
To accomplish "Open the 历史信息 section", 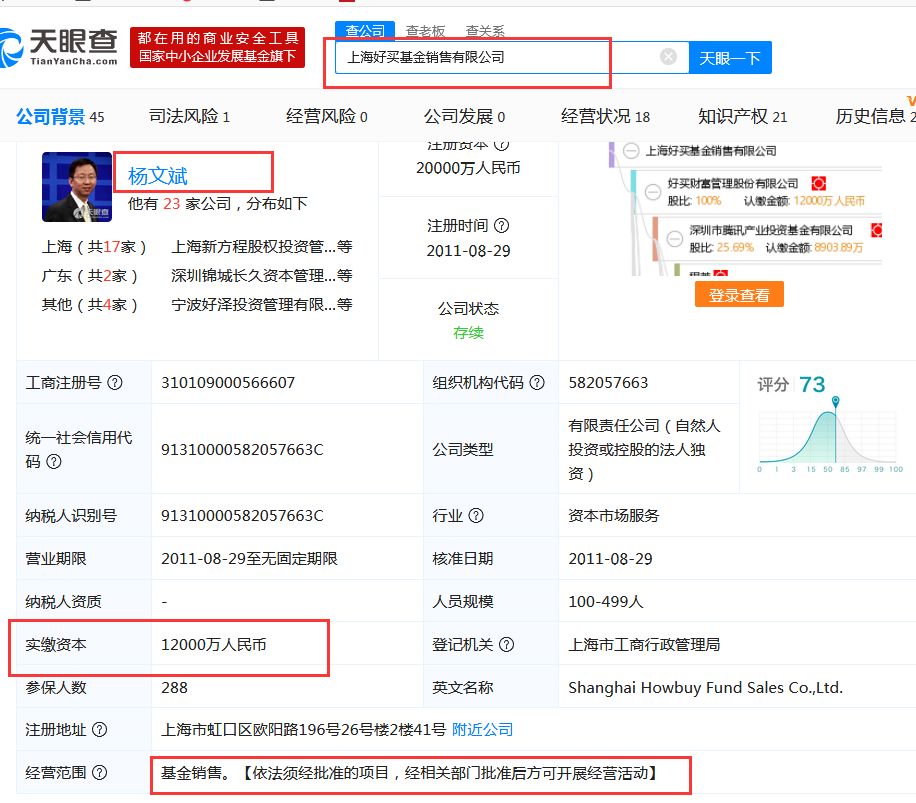I will point(875,116).
